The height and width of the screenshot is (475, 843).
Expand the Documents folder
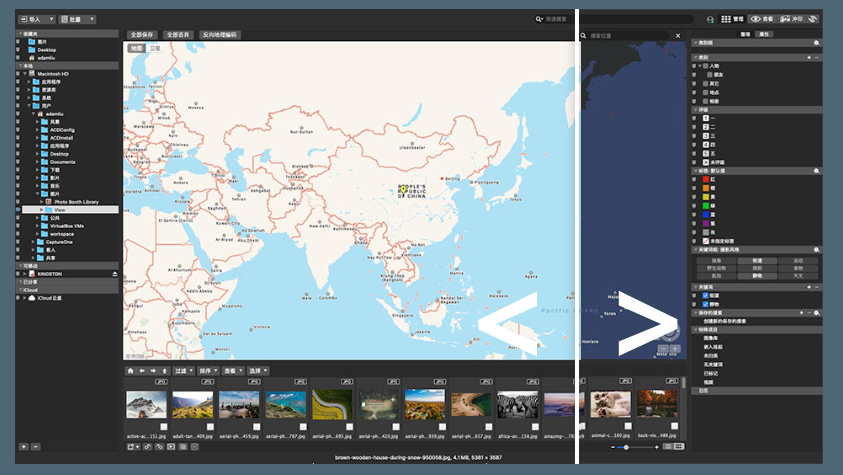point(38,162)
